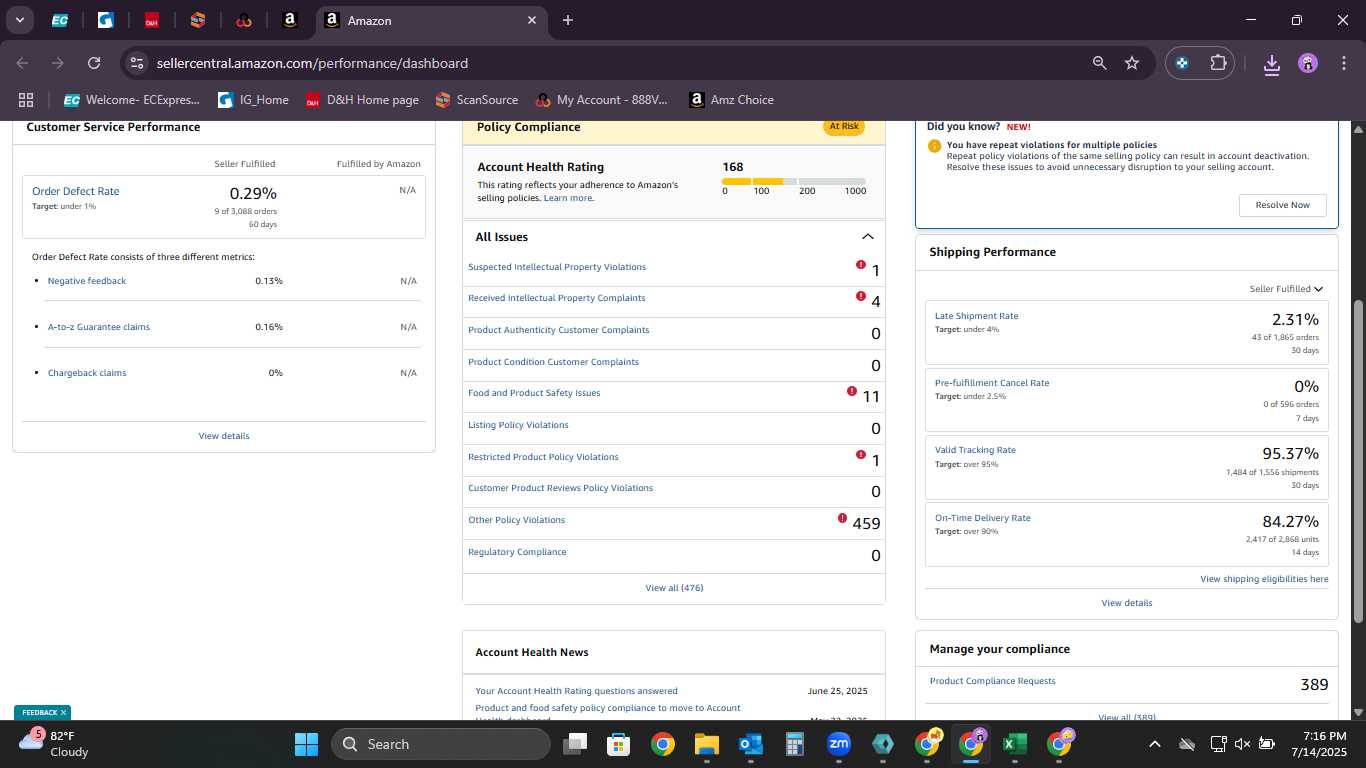Click Learn more about Account Health Rating

coord(568,198)
